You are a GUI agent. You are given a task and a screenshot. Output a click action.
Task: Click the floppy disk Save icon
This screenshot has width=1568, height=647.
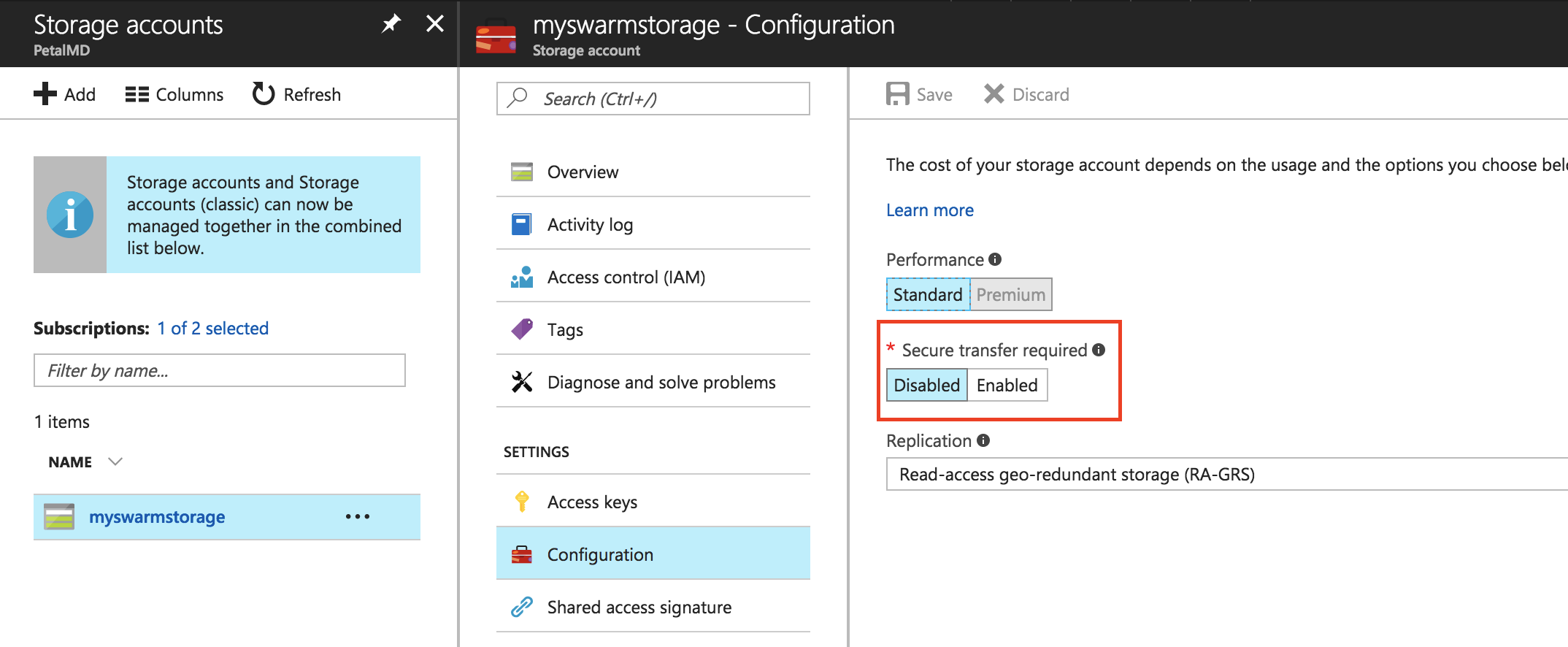point(898,93)
